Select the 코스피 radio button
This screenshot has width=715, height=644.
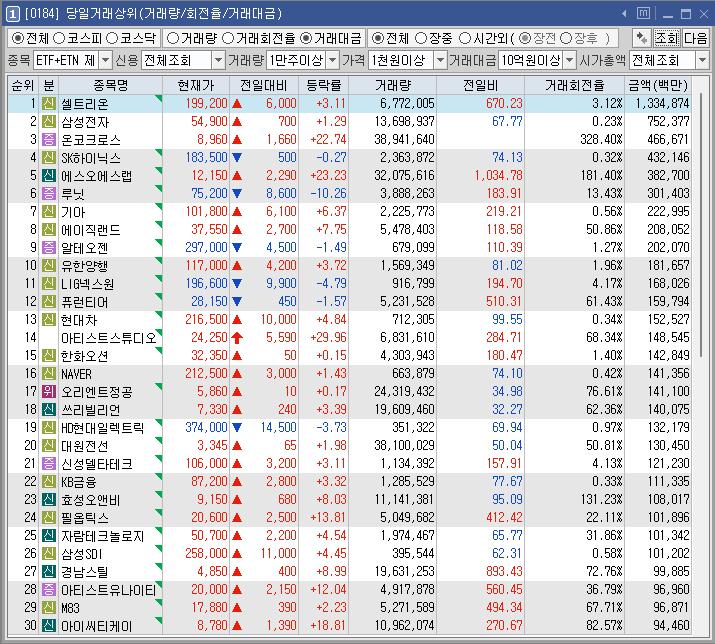tap(59, 38)
